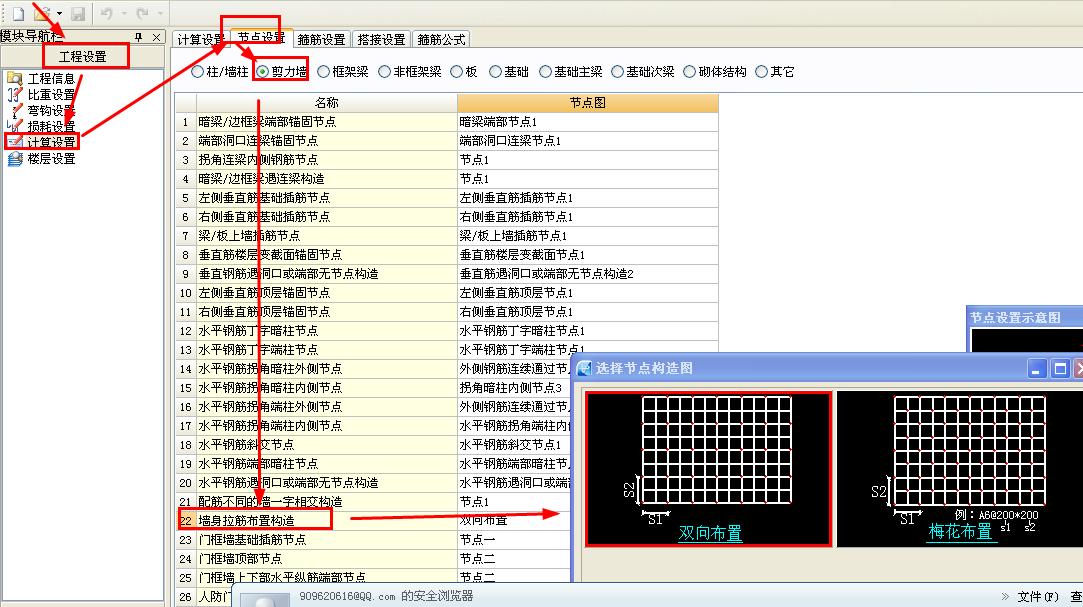Viewport: 1083px width, 607px height.
Task: Expand the Undo history dropdown arrow
Action: click(124, 14)
